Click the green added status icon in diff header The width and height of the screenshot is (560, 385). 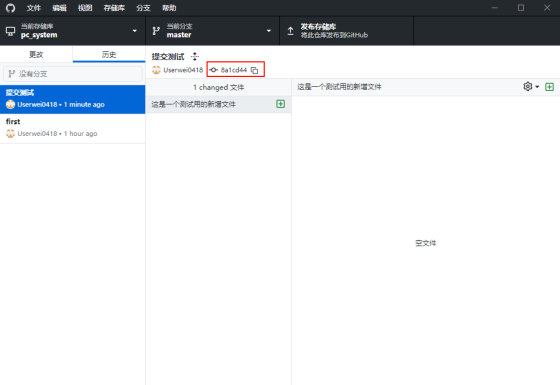click(x=549, y=87)
